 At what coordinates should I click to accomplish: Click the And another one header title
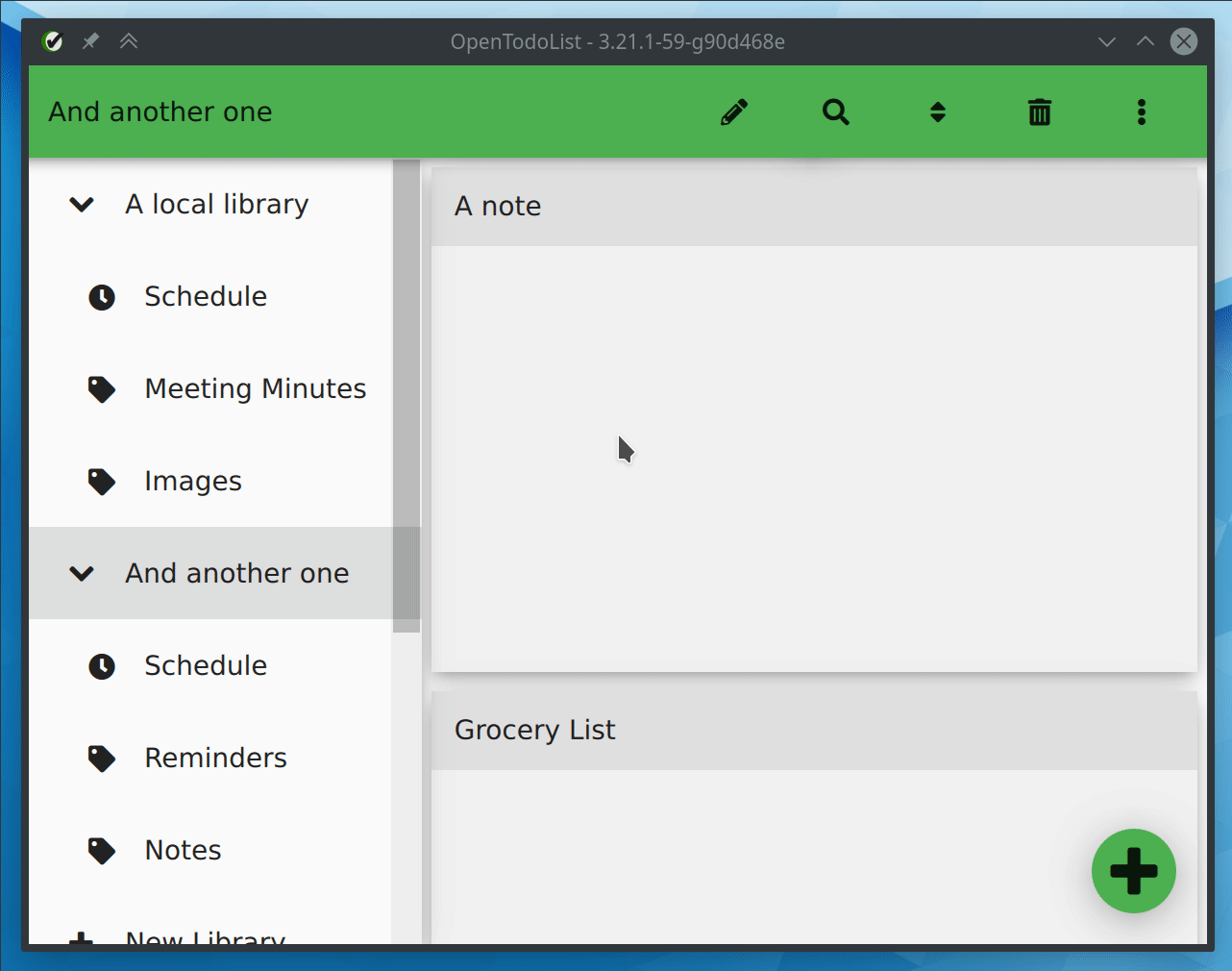[x=160, y=112]
